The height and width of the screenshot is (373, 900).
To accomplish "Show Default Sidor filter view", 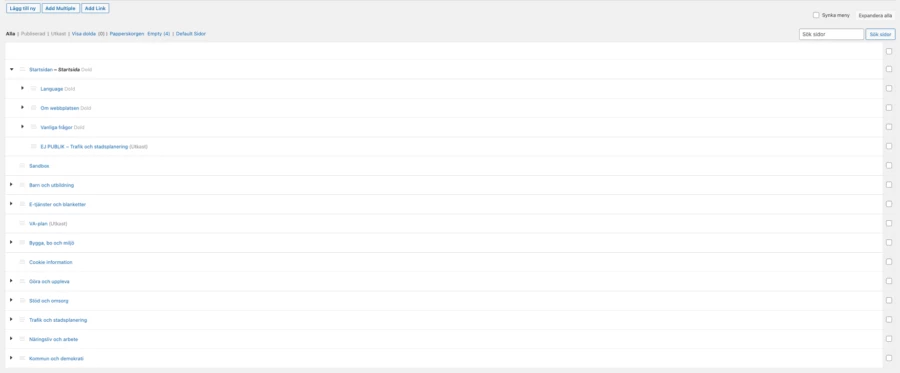I will [191, 34].
